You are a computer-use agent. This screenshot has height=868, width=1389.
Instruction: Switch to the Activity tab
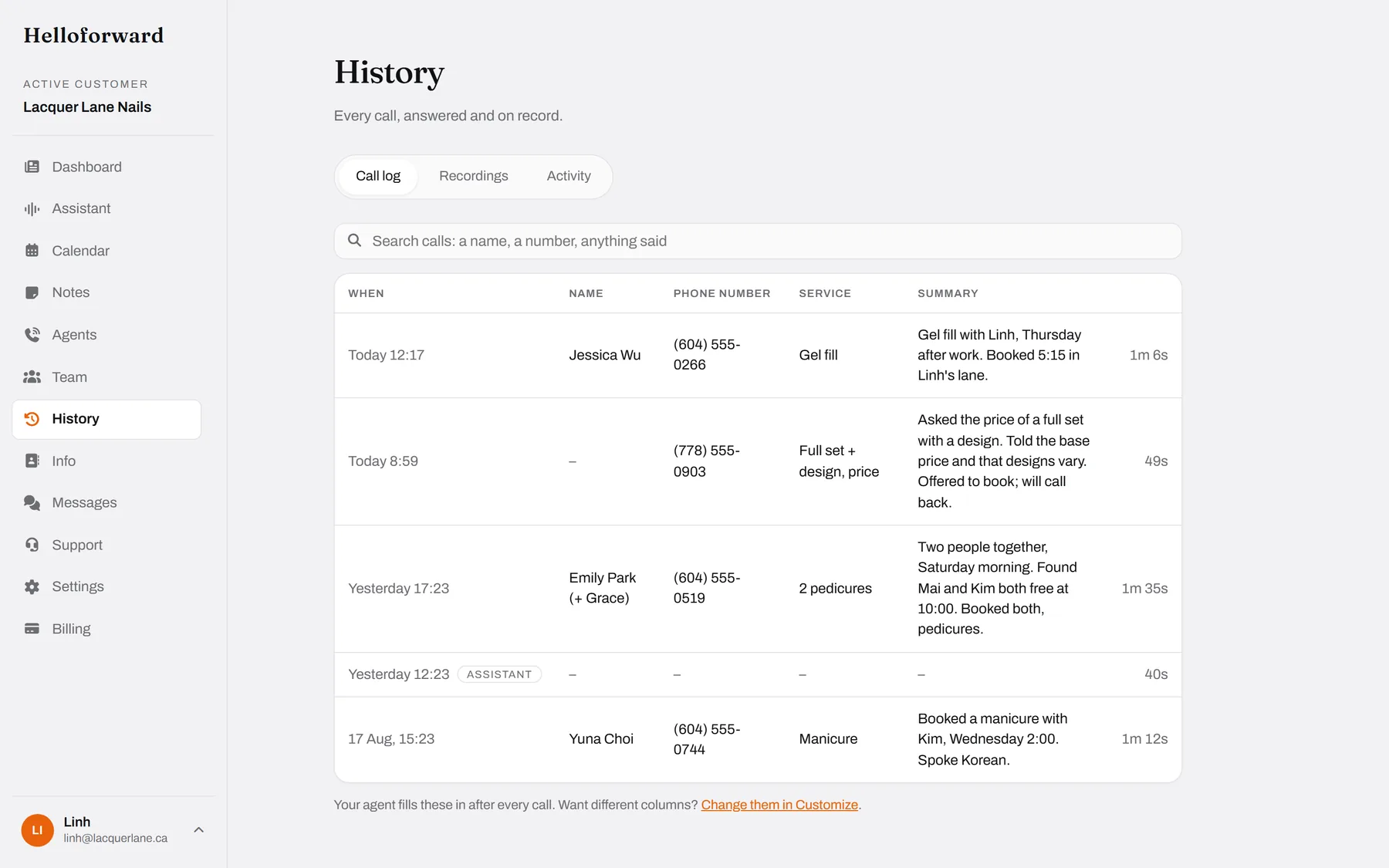569,176
